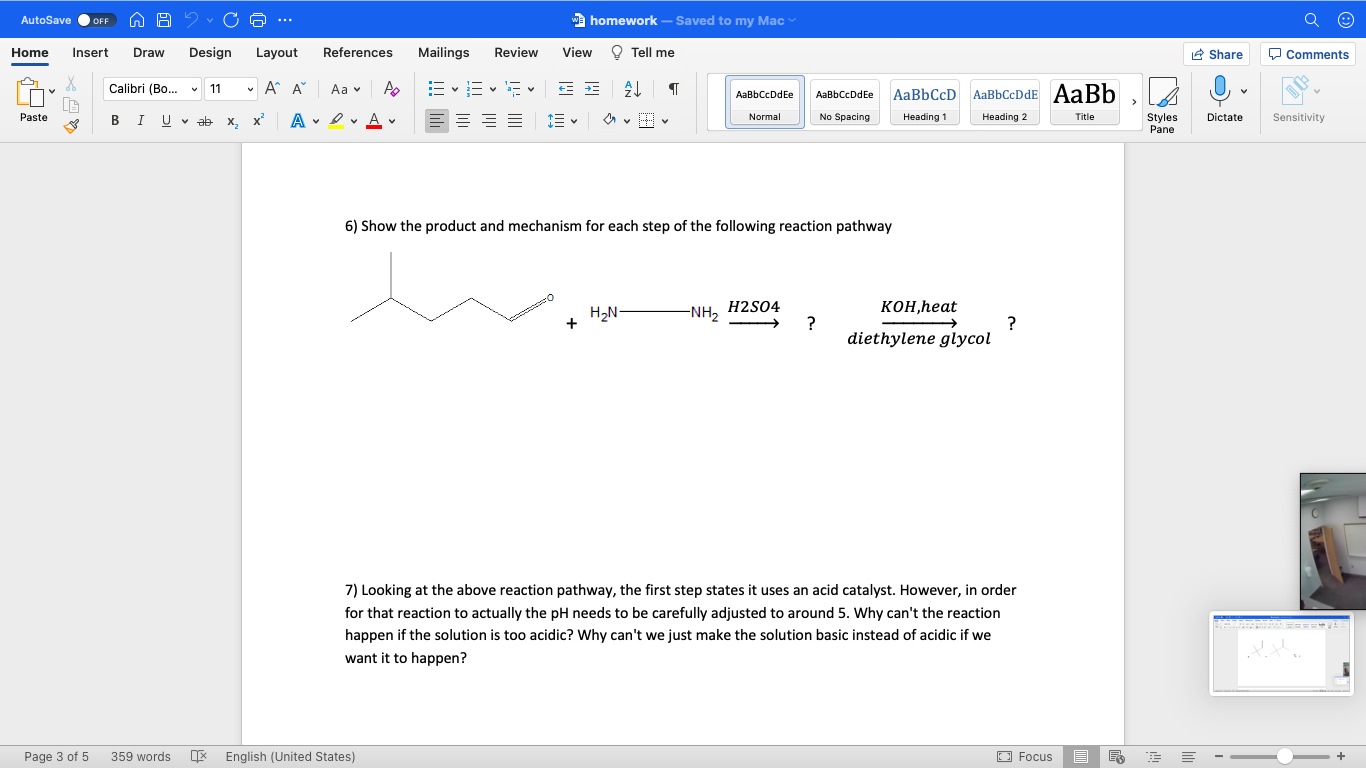Click the Paste clipboard icon
Screen dimensions: 1366x768
(29, 92)
